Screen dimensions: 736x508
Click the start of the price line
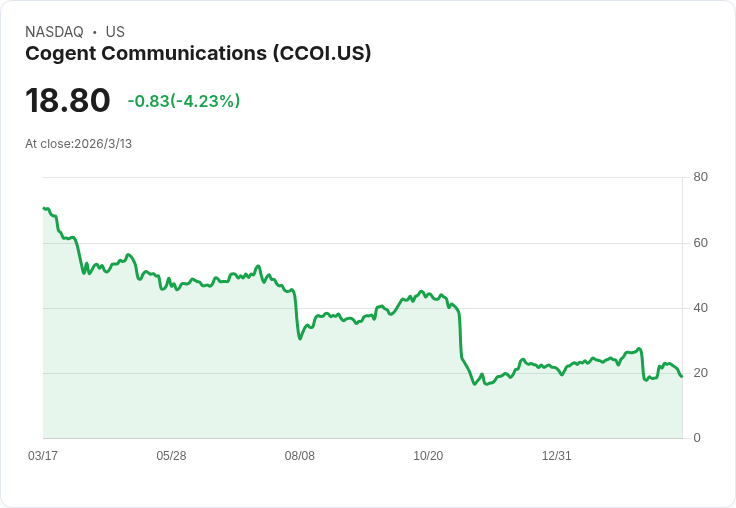44,208
